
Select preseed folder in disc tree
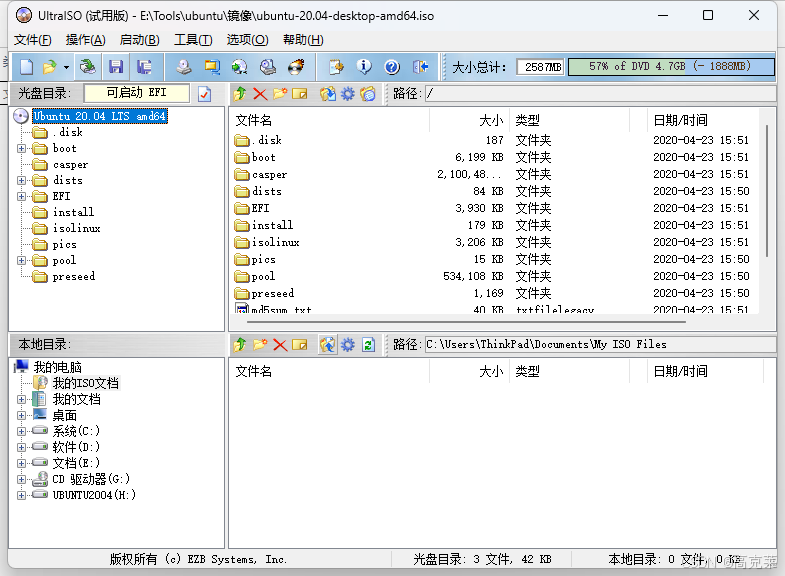click(74, 276)
